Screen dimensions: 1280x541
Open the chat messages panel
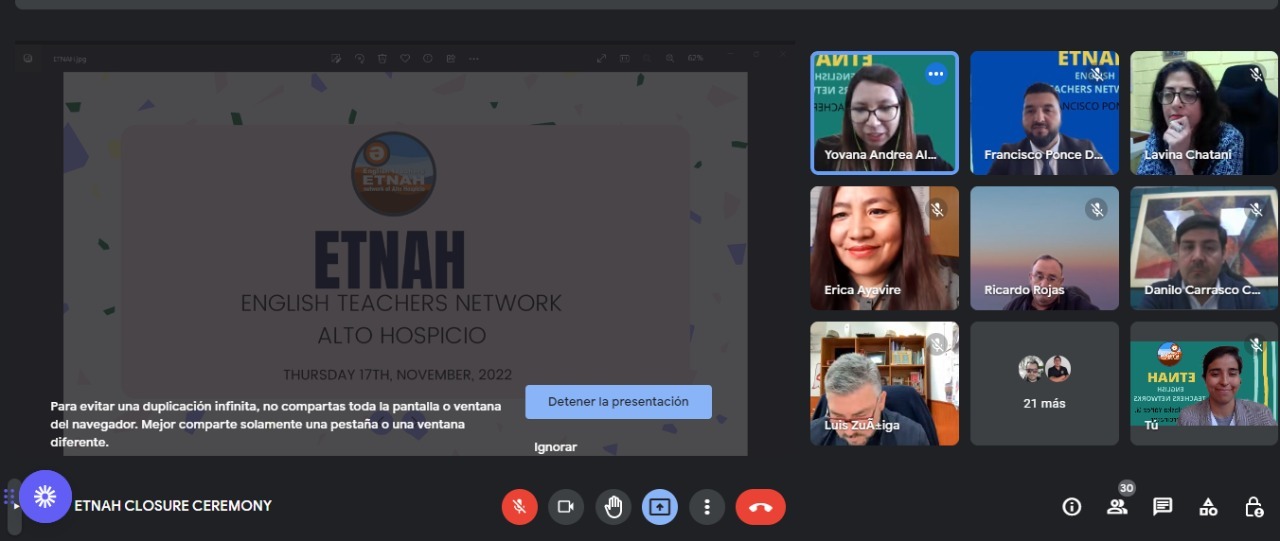1162,507
